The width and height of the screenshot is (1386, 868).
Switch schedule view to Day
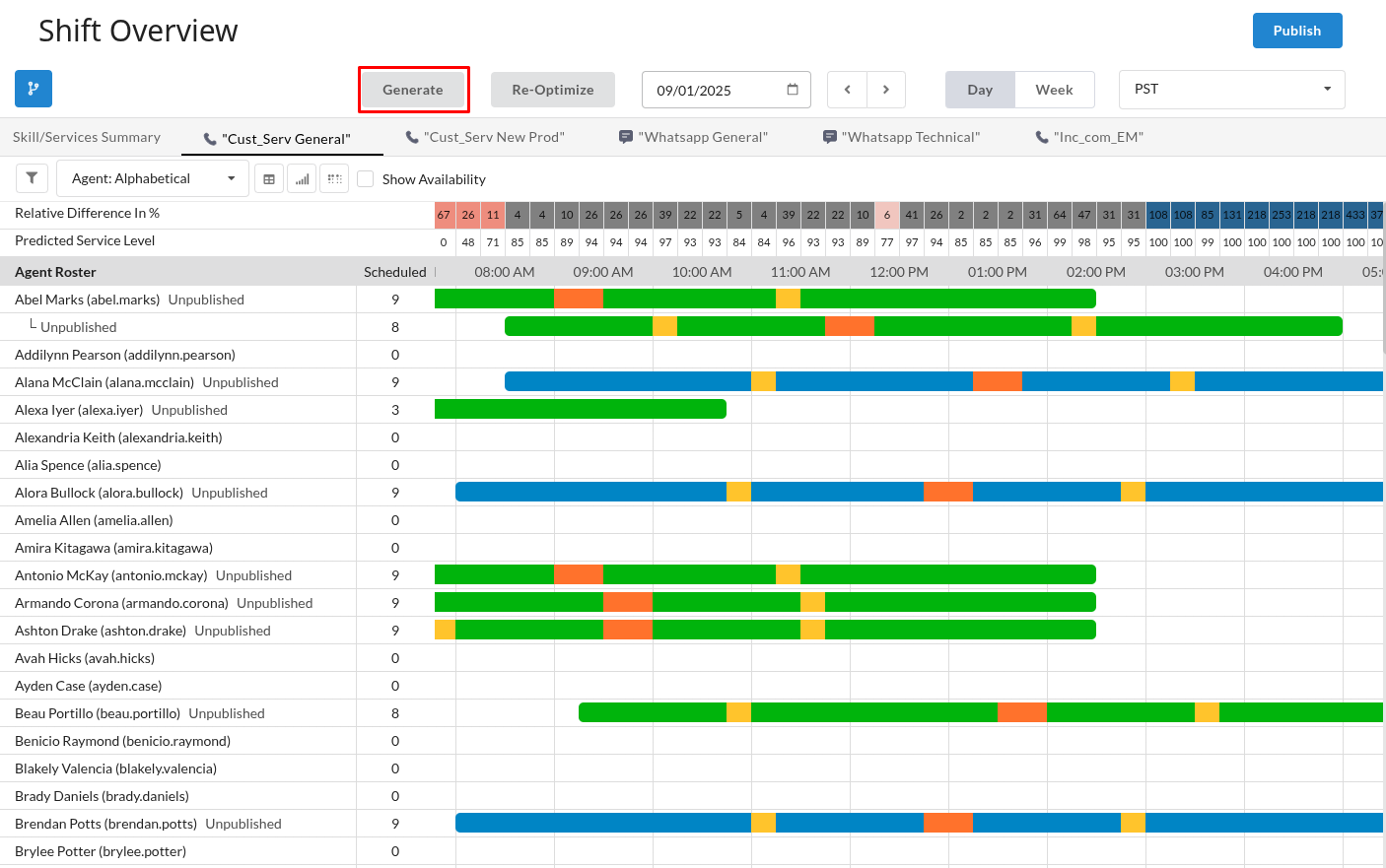tap(980, 90)
